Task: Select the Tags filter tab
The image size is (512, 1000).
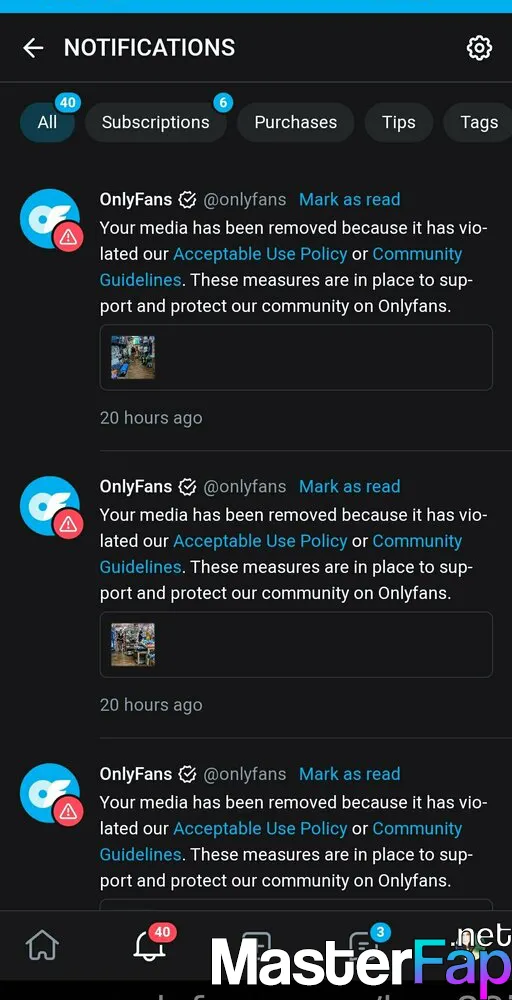Action: click(x=478, y=122)
